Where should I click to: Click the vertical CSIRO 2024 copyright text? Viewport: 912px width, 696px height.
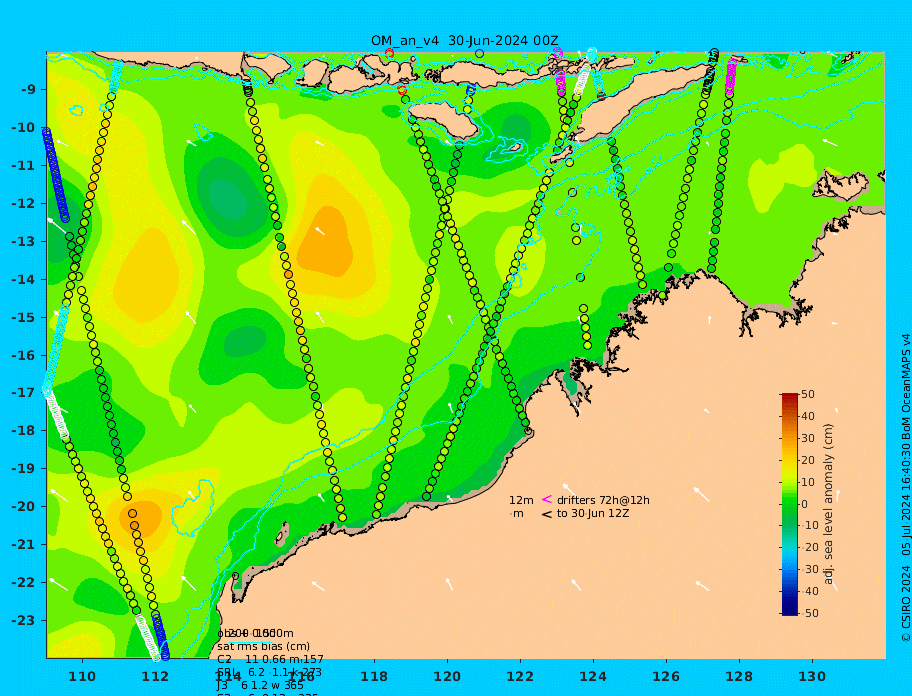click(x=905, y=488)
